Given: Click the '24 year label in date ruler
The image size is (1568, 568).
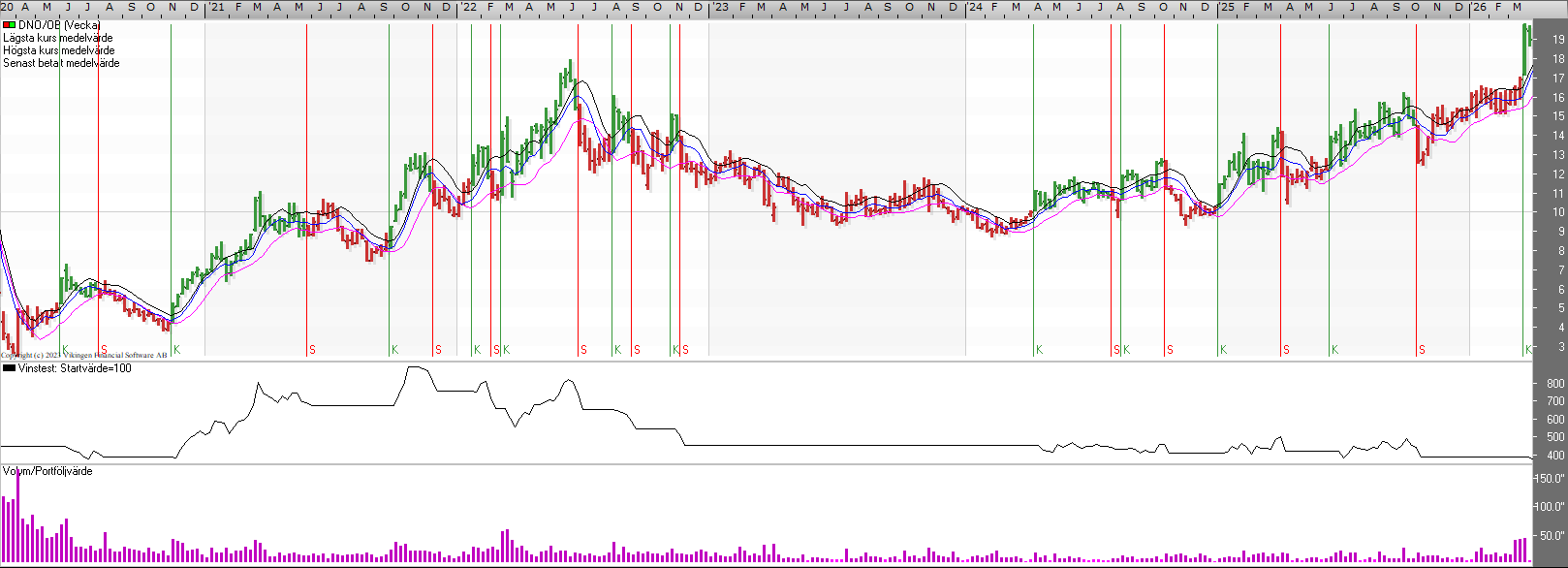Looking at the screenshot, I should 974,8.
